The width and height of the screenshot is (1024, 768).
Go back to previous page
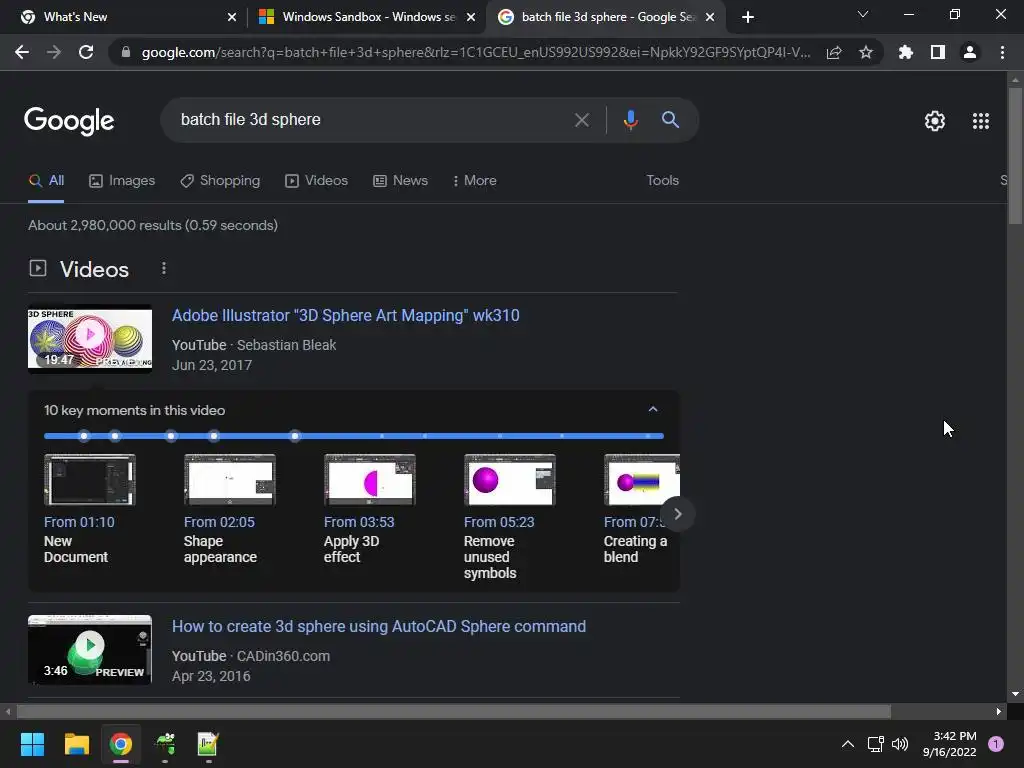tap(22, 52)
